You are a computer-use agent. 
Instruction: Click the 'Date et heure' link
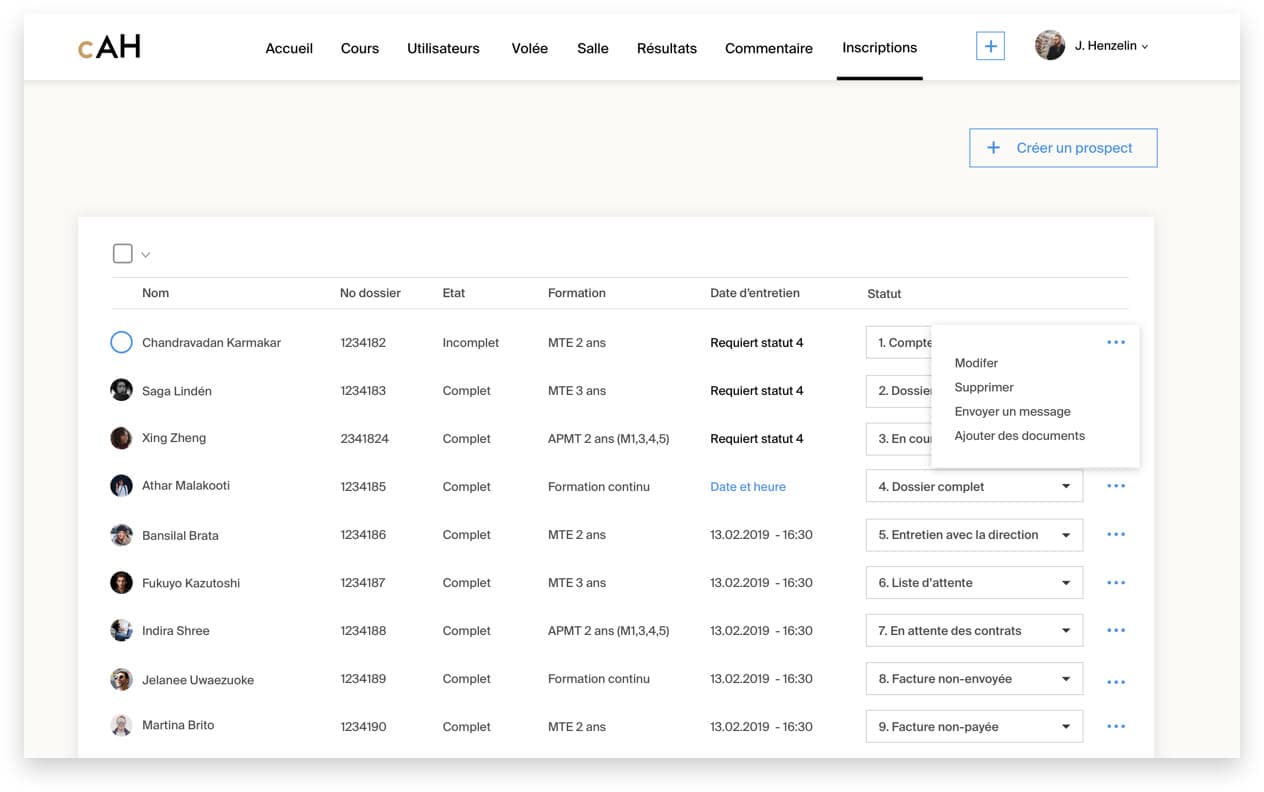tap(748, 487)
